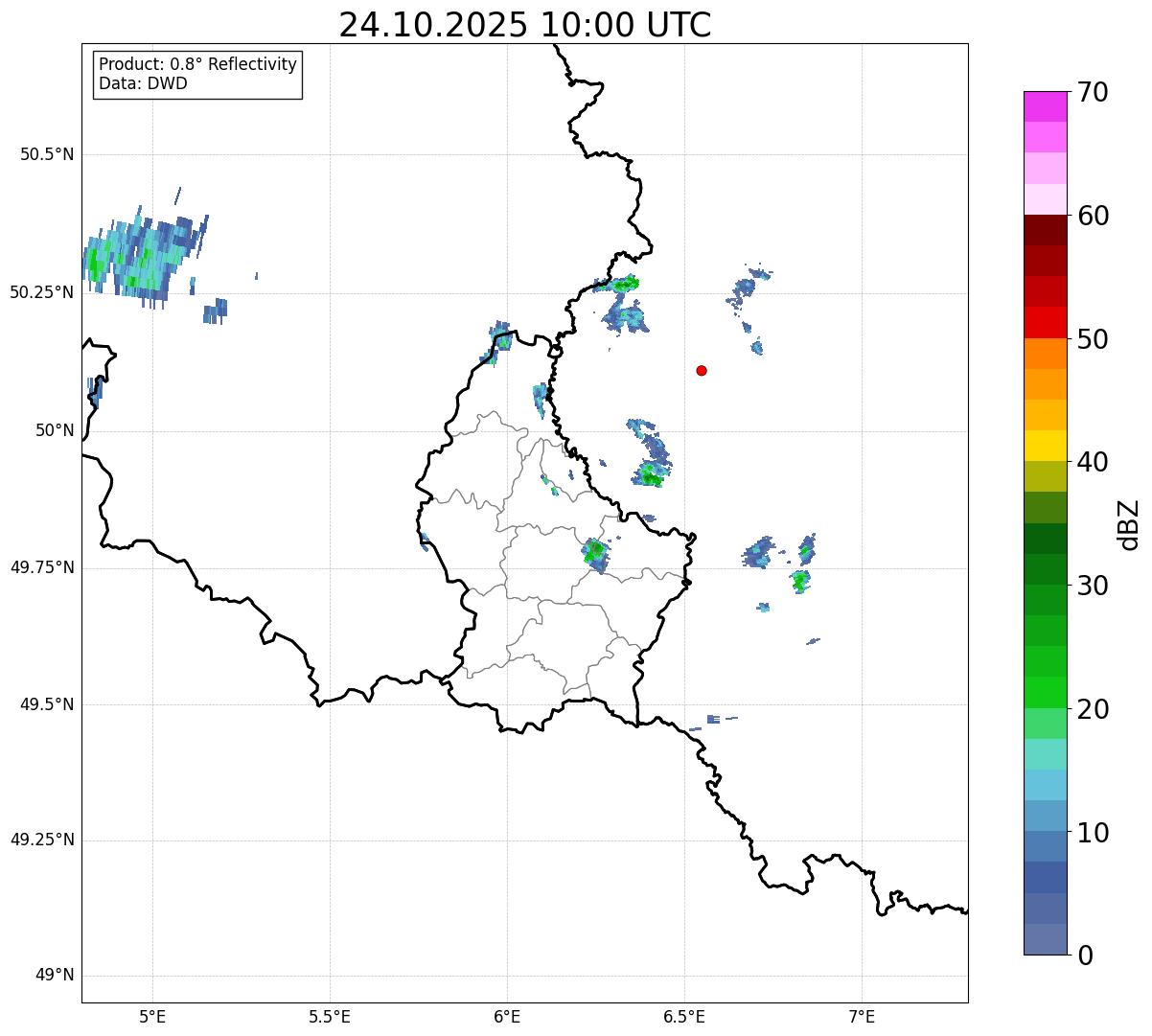Pick the bright green swatch above 20

tap(1045, 693)
